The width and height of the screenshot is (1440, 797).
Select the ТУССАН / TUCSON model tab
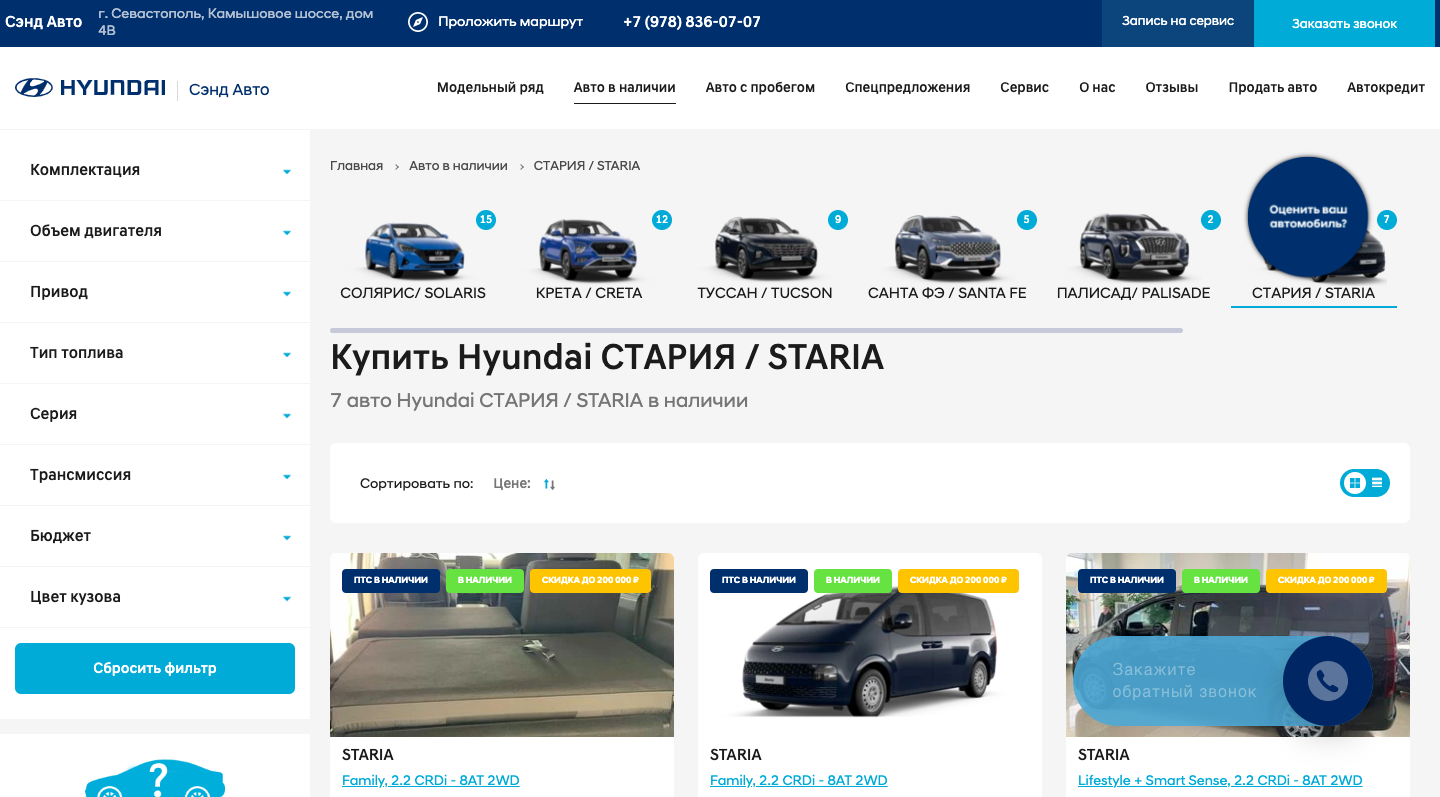765,257
